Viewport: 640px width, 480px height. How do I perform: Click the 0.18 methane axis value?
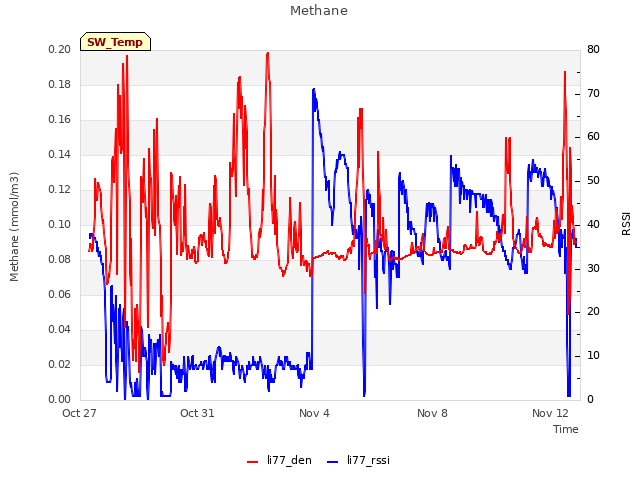point(60,84)
